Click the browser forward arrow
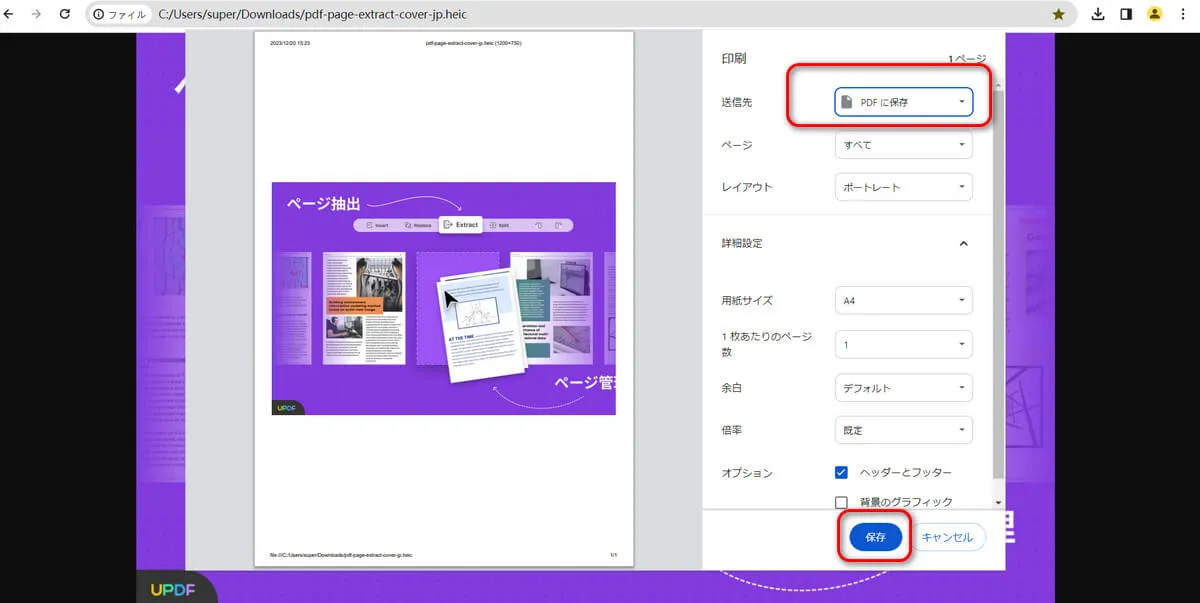 [37, 15]
